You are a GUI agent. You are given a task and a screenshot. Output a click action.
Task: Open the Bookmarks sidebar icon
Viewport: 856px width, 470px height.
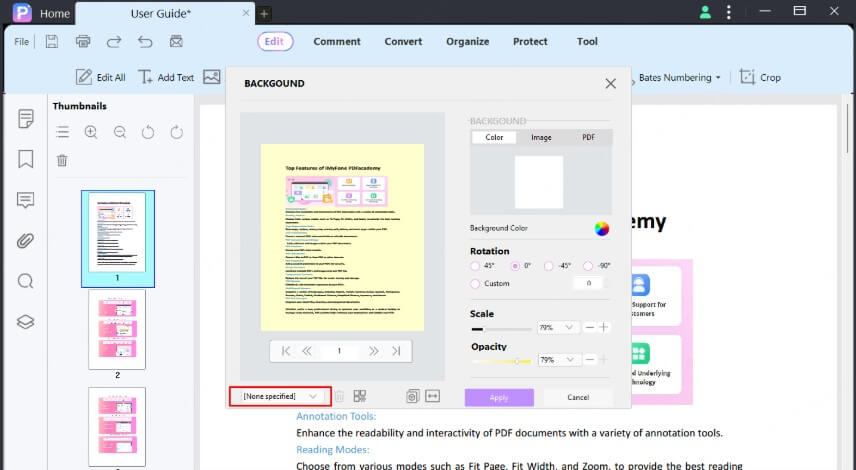pos(26,159)
